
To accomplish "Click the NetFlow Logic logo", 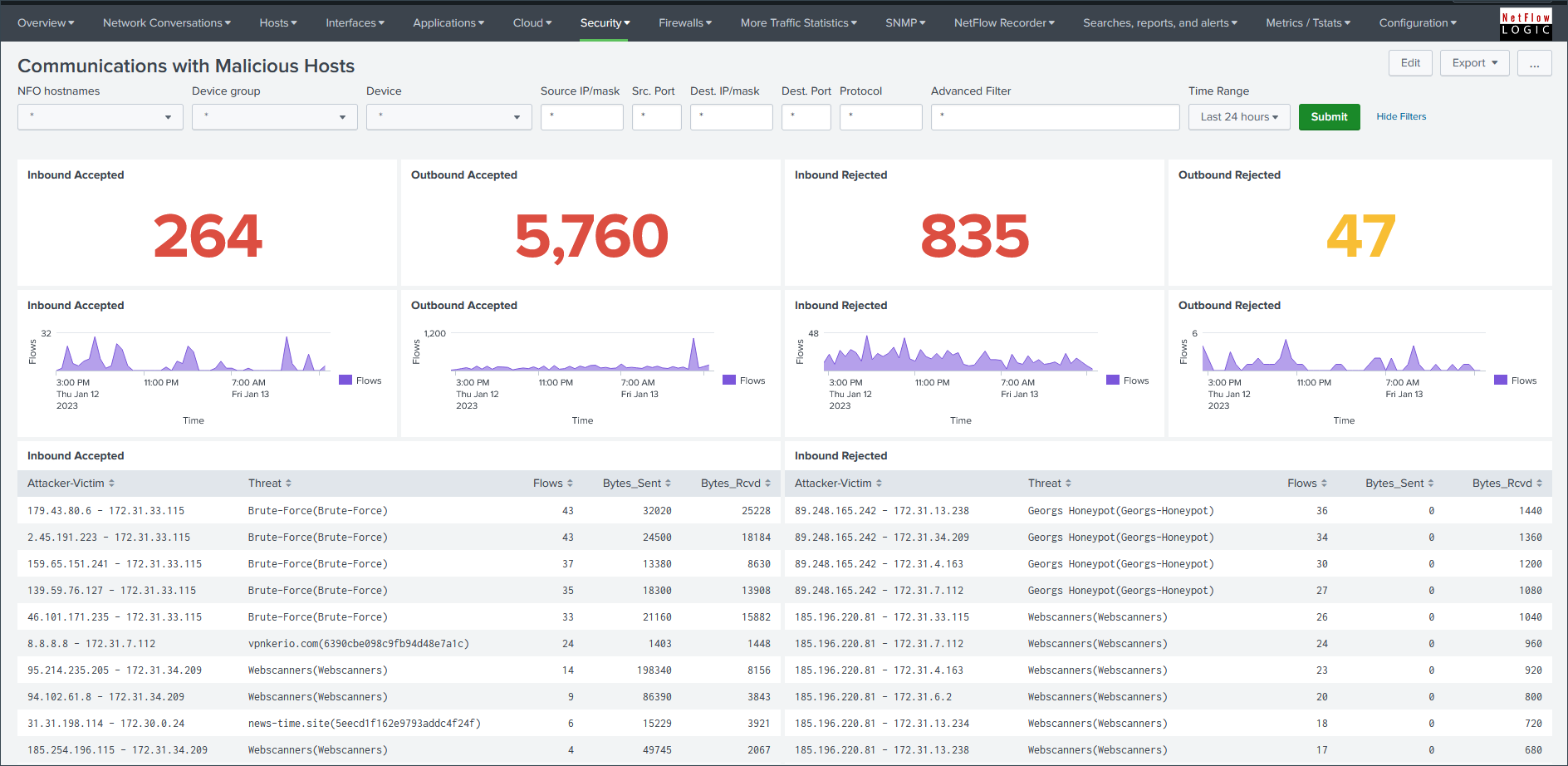I will (1526, 23).
